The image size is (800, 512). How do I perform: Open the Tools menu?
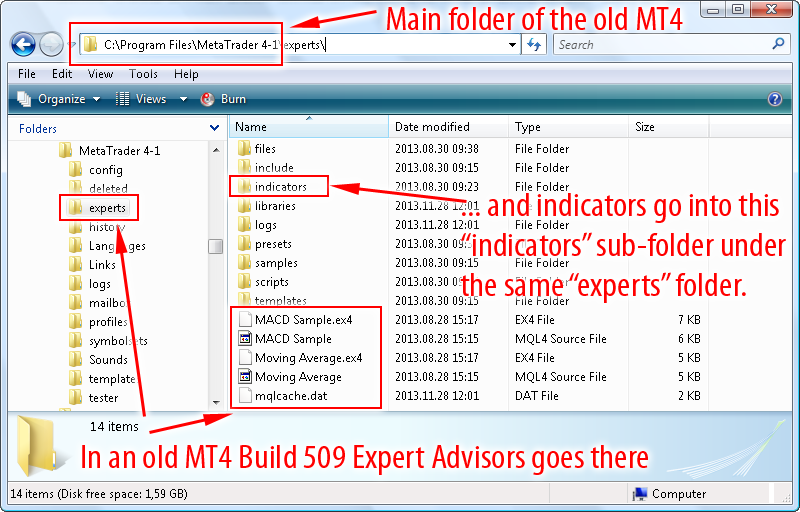(143, 74)
